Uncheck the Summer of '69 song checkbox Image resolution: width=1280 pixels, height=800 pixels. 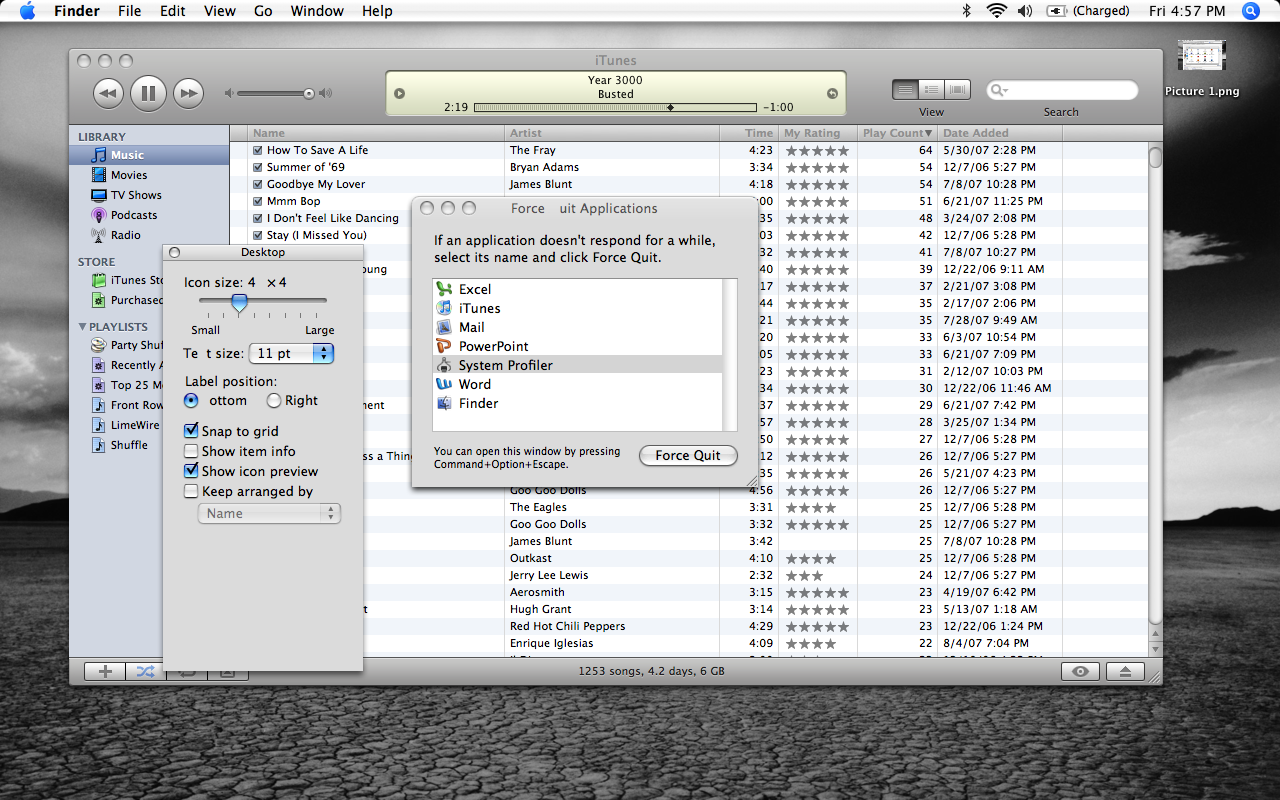tap(258, 167)
